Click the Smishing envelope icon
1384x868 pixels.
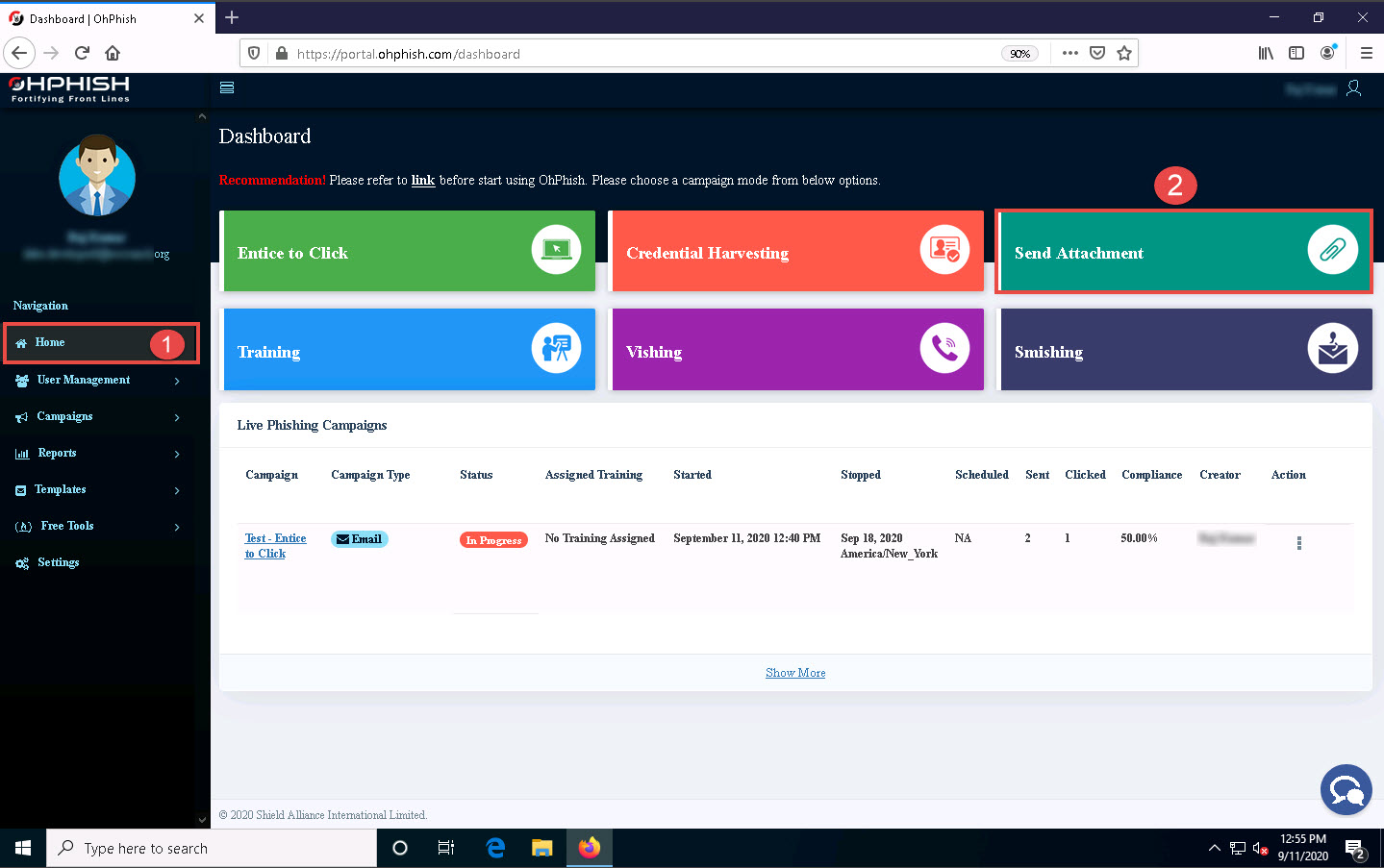click(x=1332, y=348)
